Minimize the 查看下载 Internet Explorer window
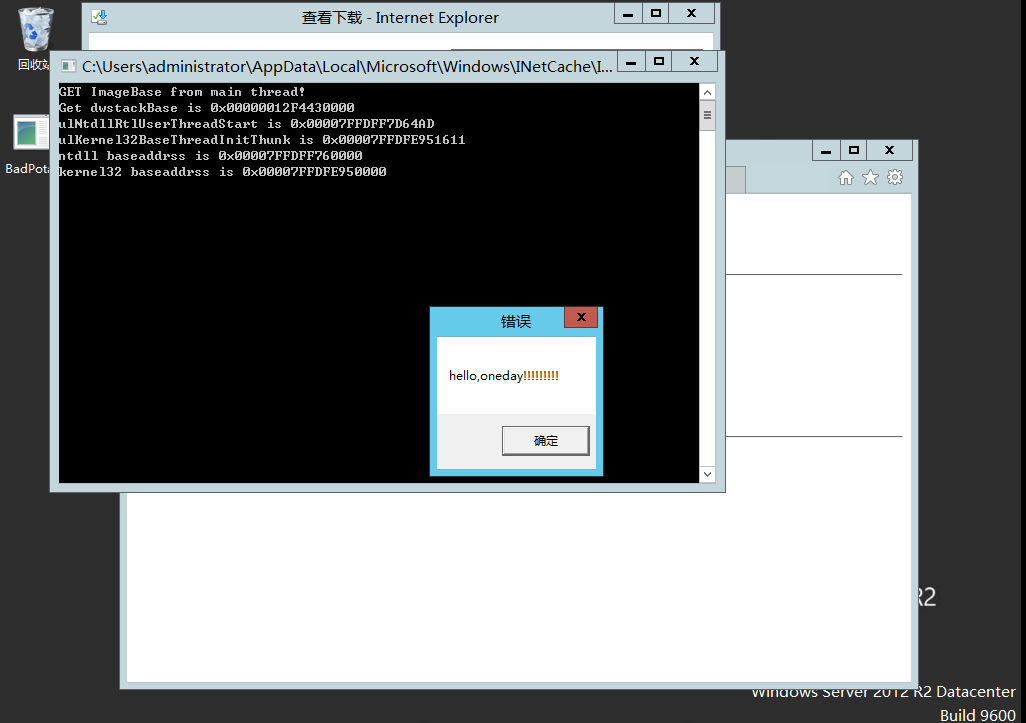This screenshot has height=723, width=1026. click(x=627, y=13)
